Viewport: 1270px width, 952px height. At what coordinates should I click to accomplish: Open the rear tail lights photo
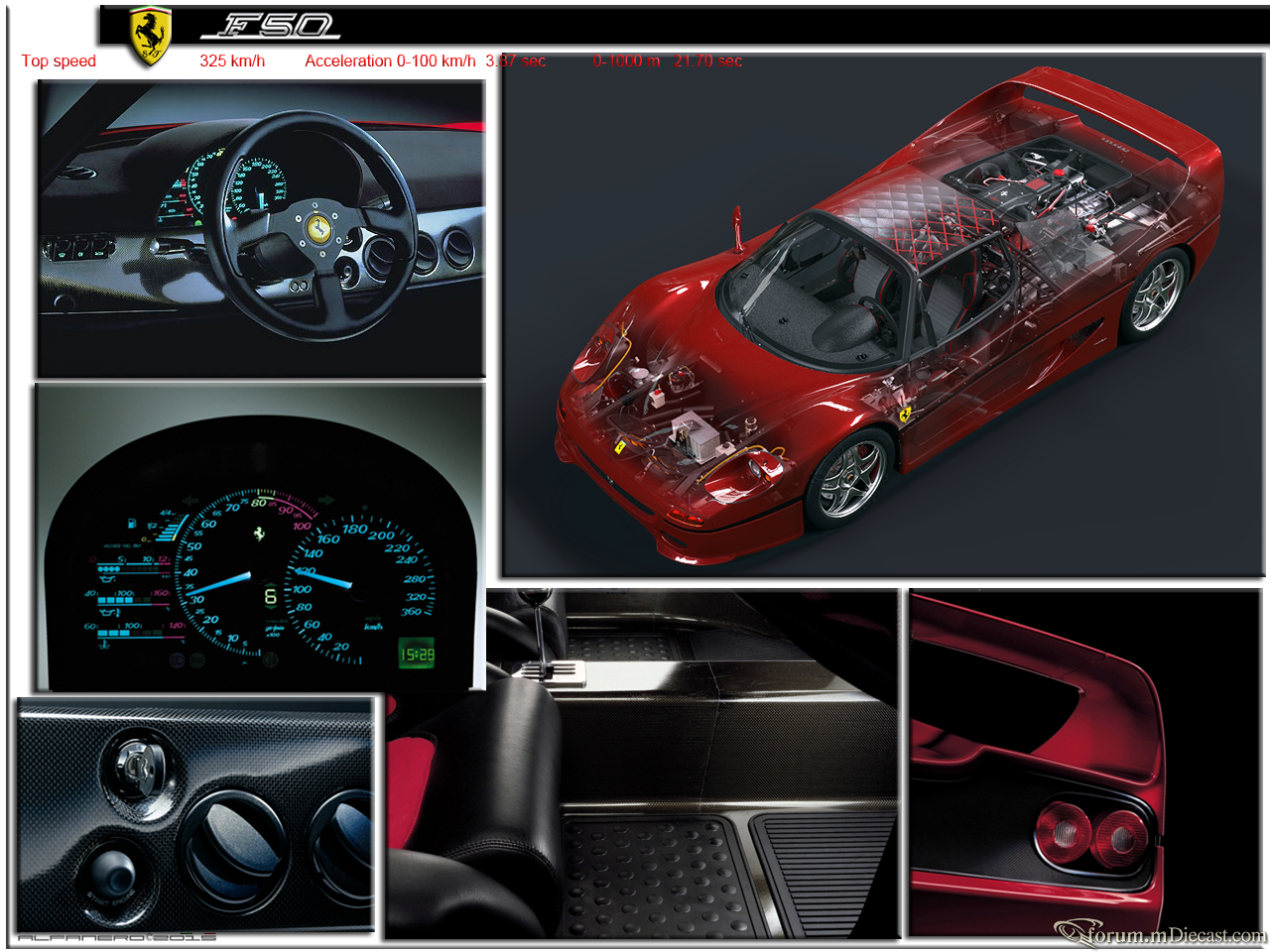click(1086, 763)
